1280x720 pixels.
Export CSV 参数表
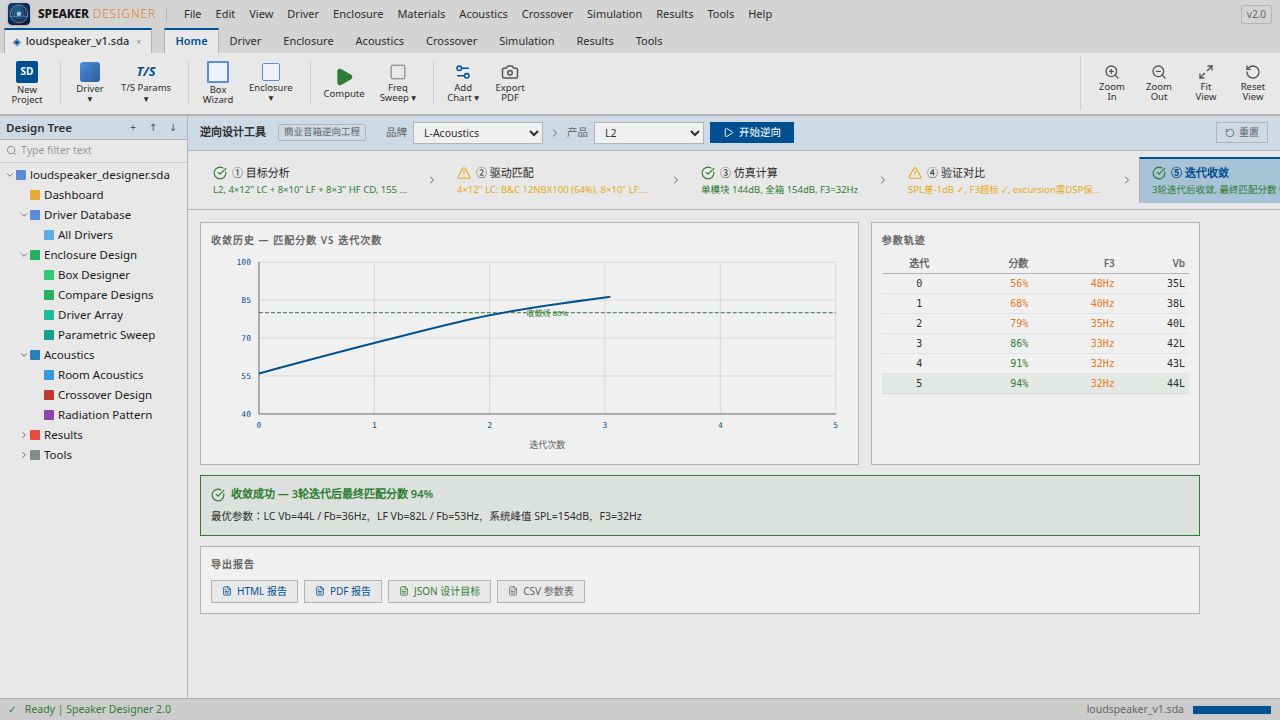coord(541,591)
